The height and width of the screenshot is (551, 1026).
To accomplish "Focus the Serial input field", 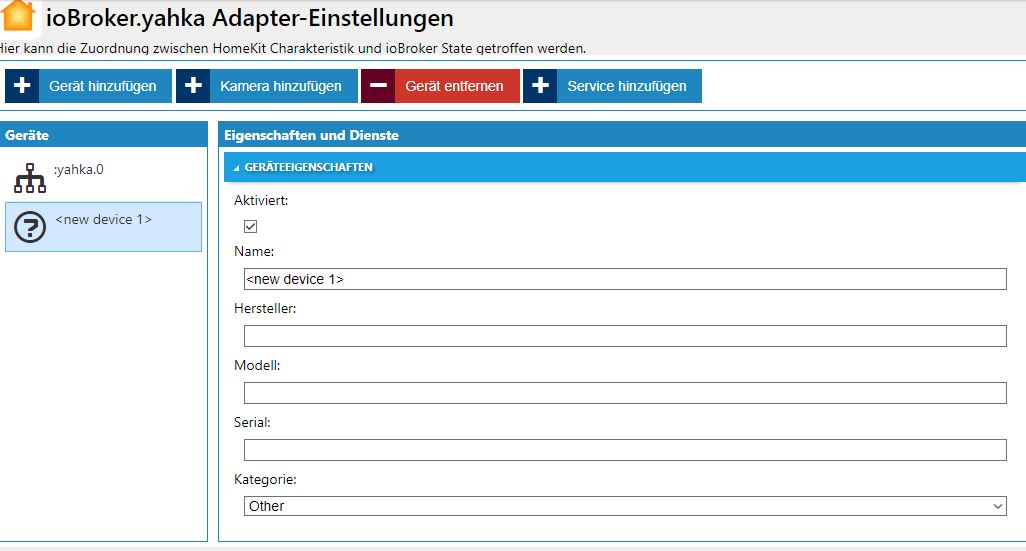I will pyautogui.click(x=625, y=450).
